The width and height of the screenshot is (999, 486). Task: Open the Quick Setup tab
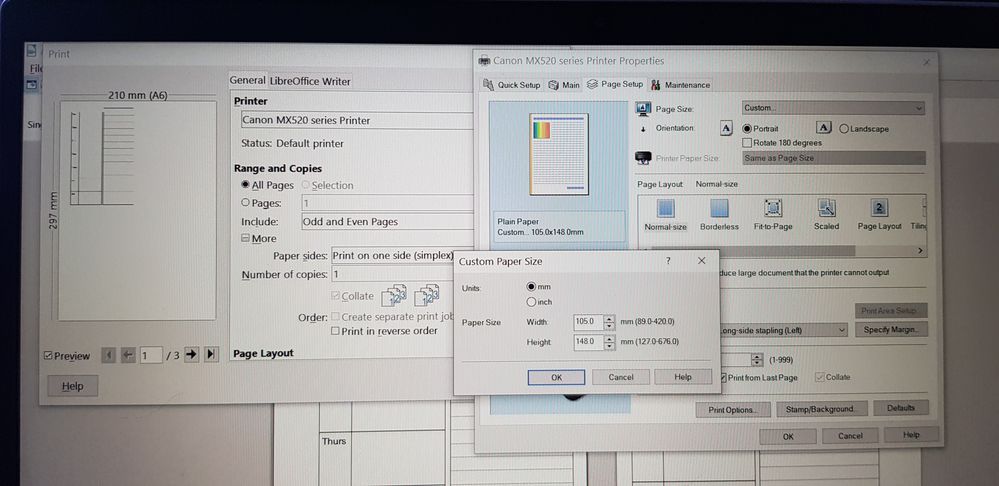512,85
